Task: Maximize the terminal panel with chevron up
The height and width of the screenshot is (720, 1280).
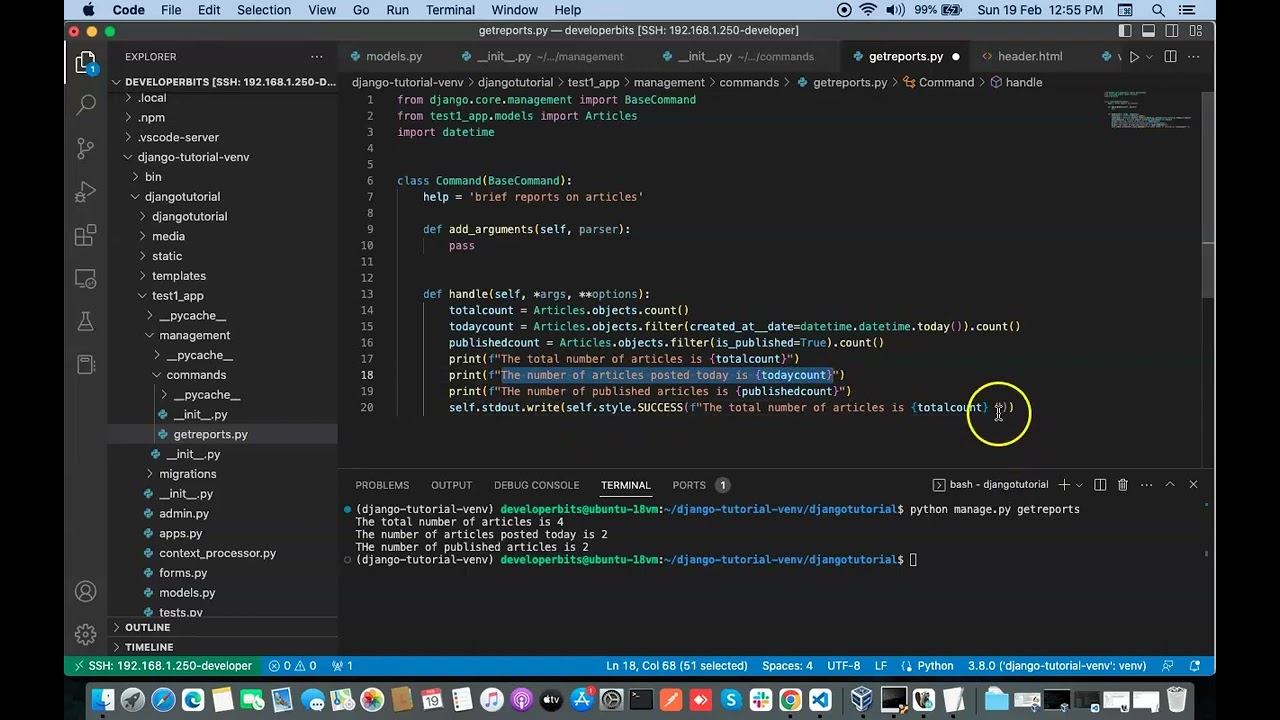Action: click(1169, 485)
